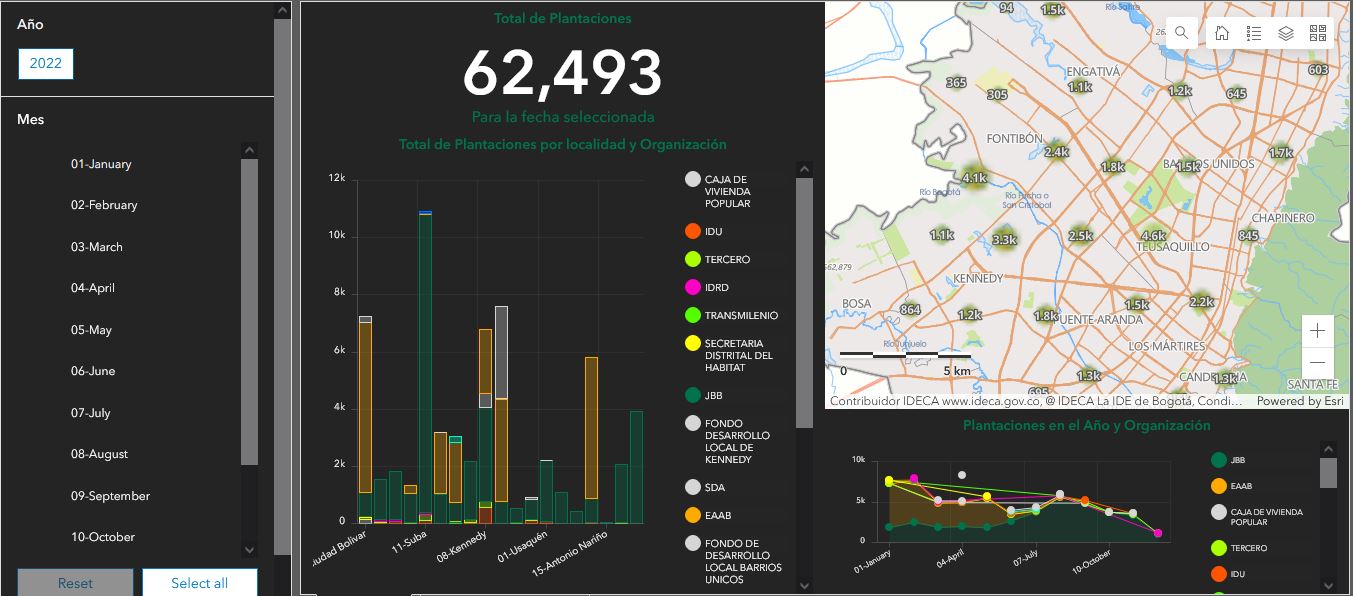
Task: Zoom in on the map
Action: click(1318, 331)
